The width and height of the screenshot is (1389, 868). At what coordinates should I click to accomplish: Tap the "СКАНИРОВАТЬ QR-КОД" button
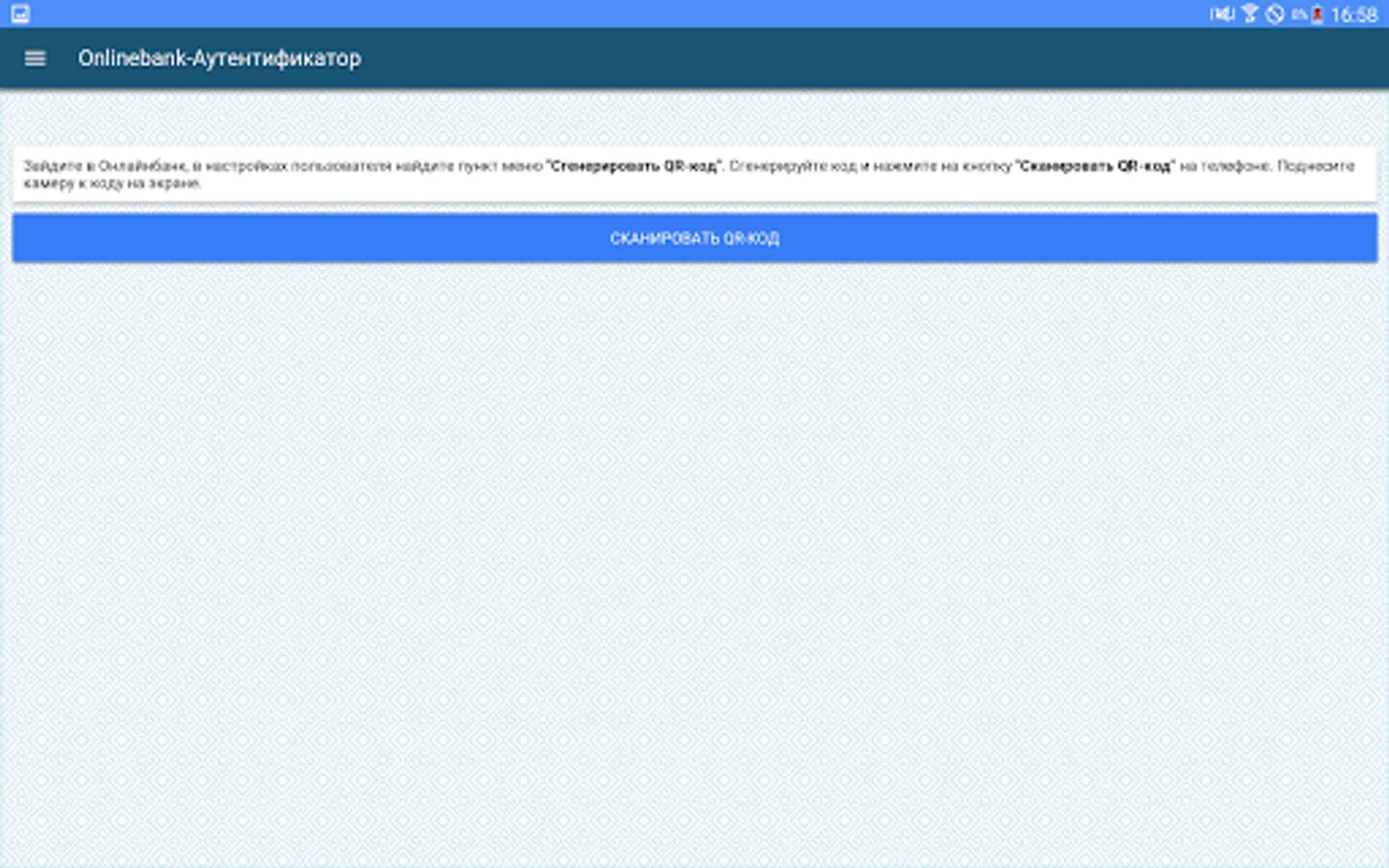coord(694,238)
